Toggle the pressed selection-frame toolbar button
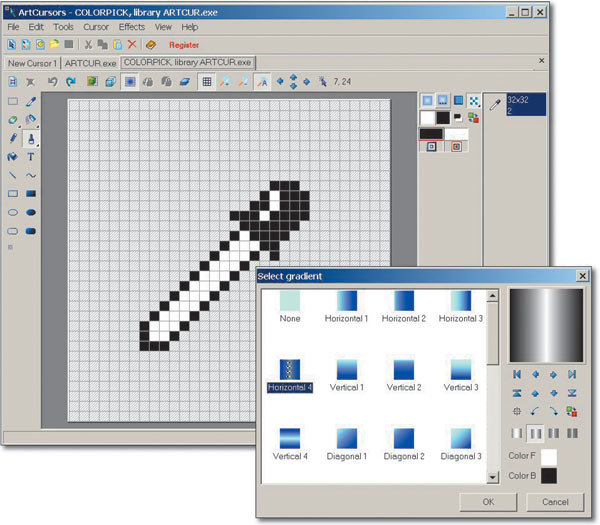Image resolution: width=600 pixels, height=525 pixels. 130,82
